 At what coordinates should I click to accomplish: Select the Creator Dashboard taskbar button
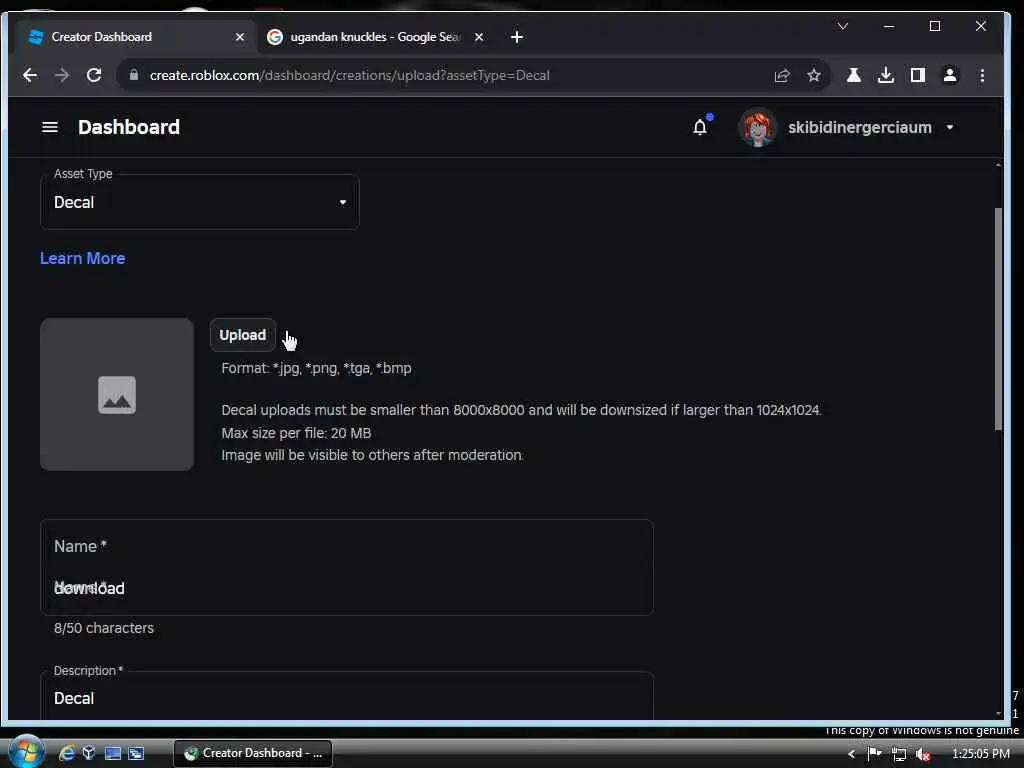pyautogui.click(x=253, y=753)
